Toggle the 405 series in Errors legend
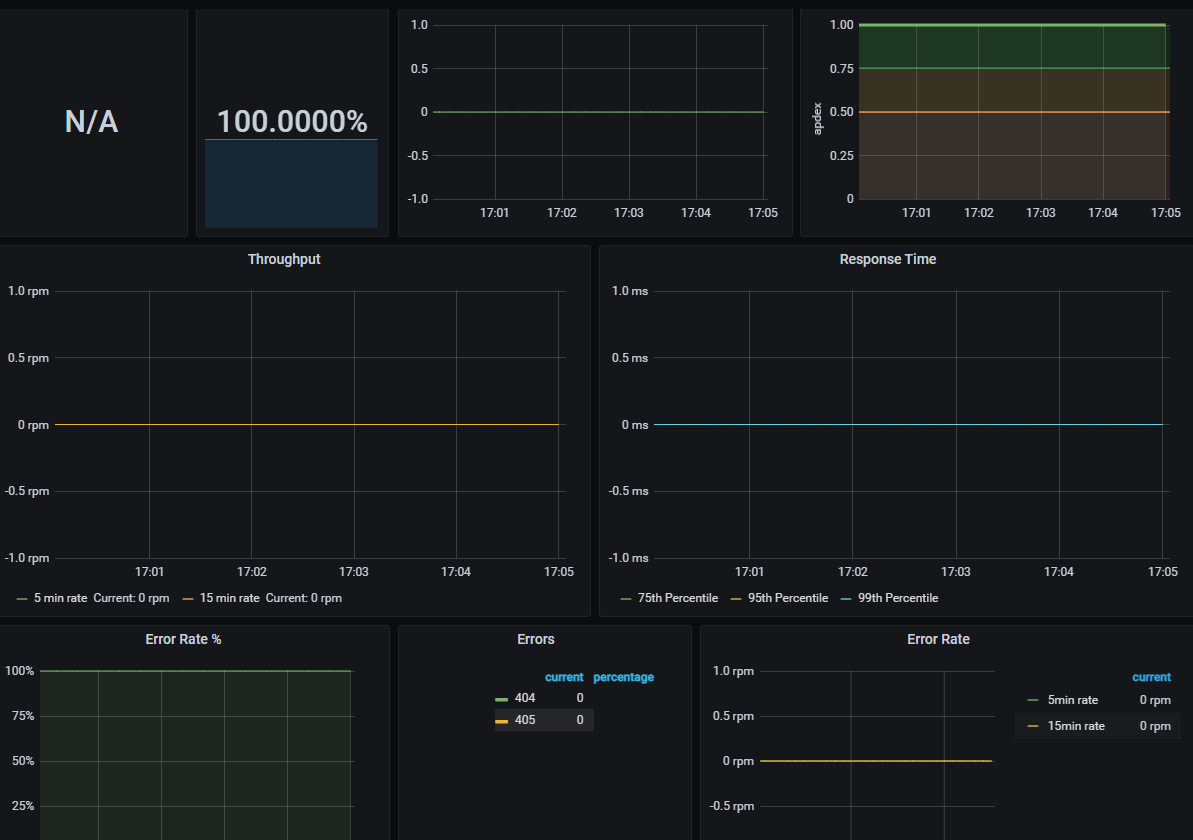 pyautogui.click(x=525, y=720)
